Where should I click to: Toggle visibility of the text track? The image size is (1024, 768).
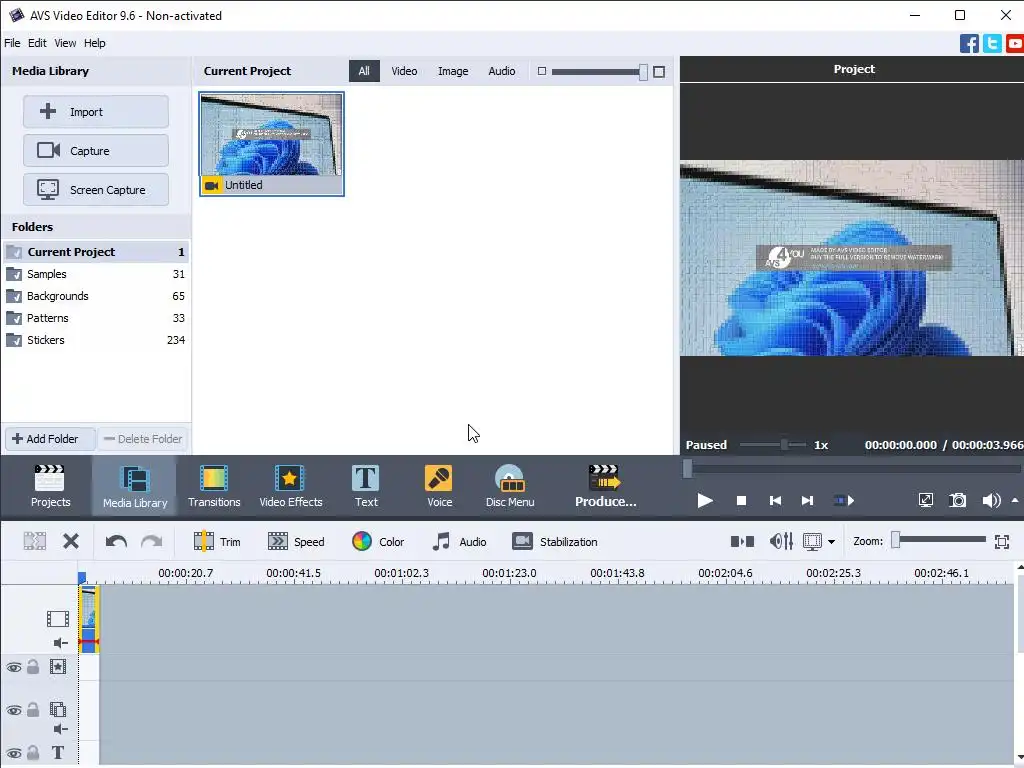point(14,753)
